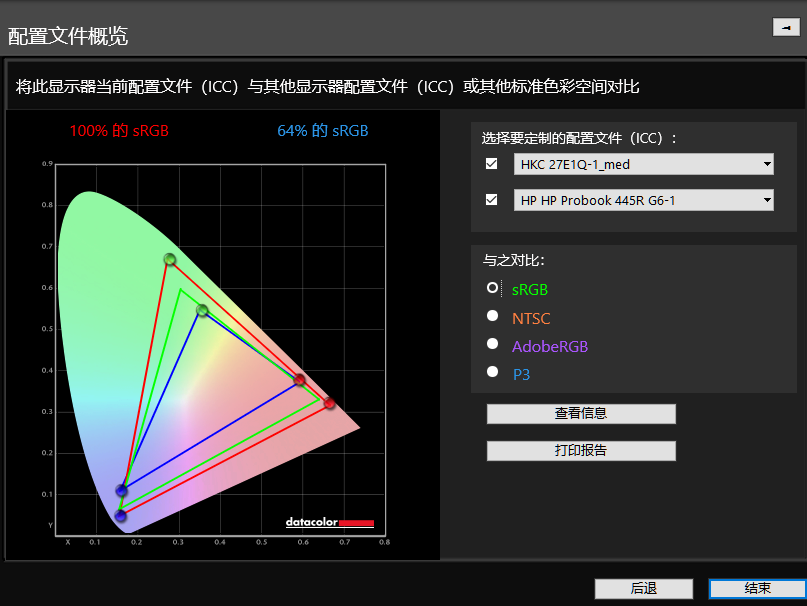
Task: Click the orange NTSC option label
Action: 531,319
